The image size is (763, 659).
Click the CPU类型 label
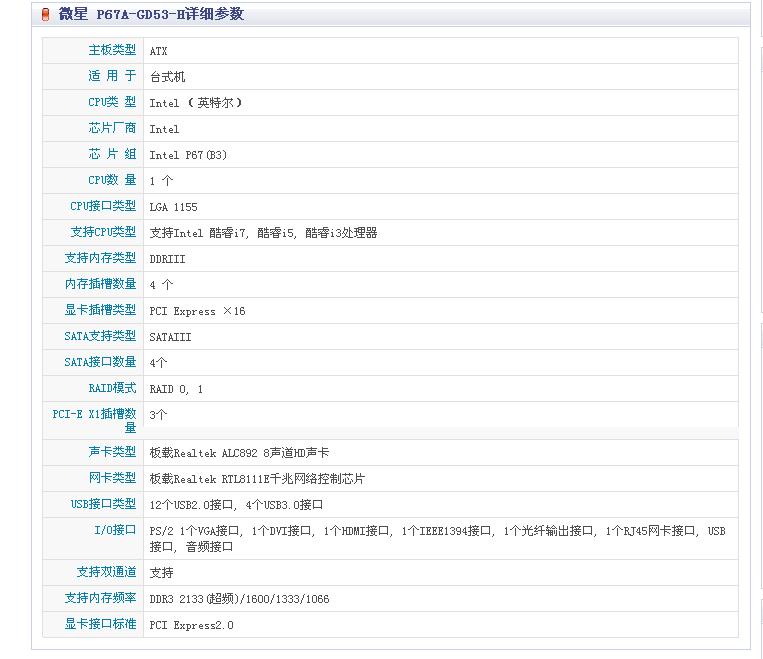click(x=112, y=102)
